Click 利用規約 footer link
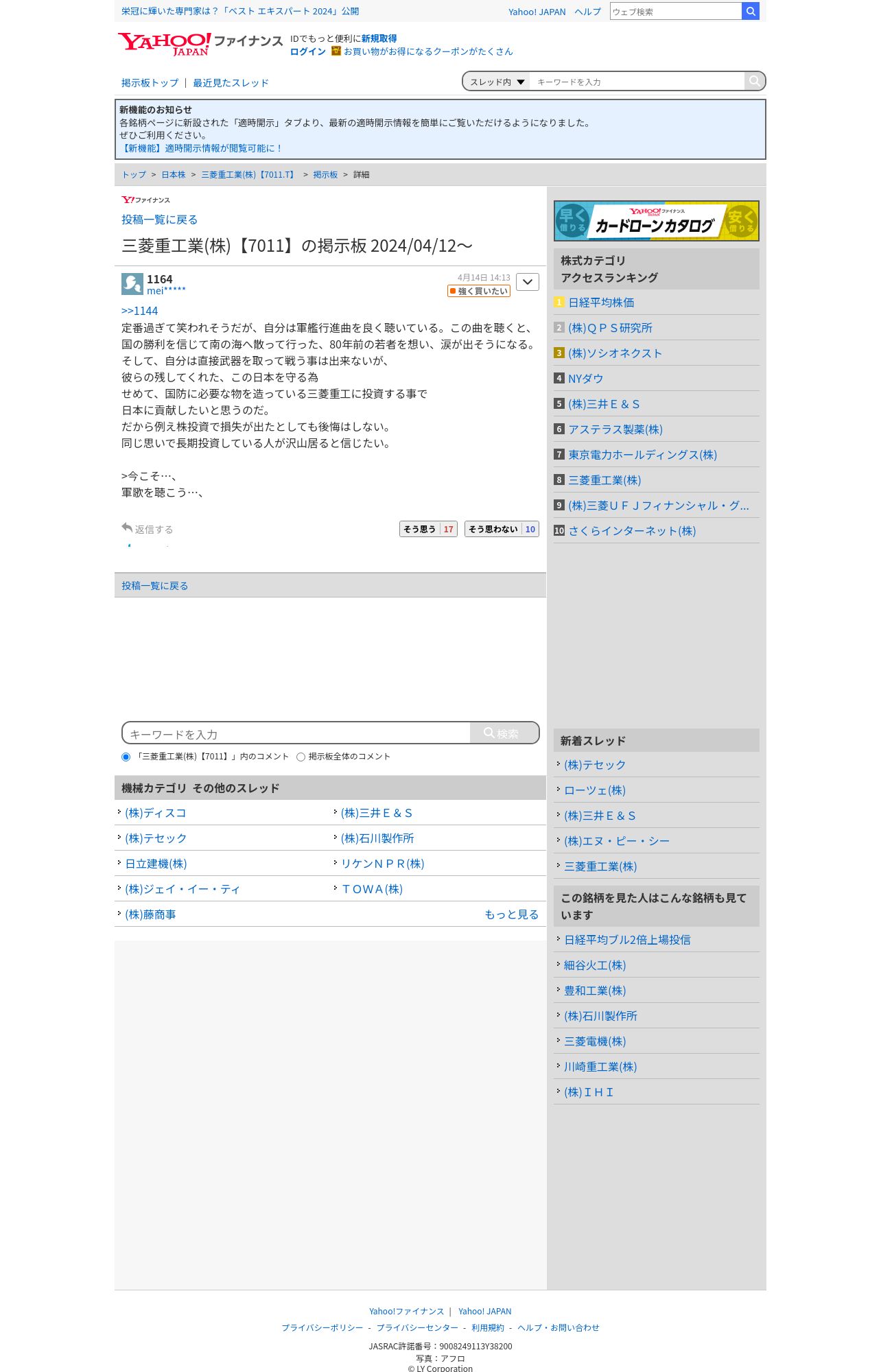The height and width of the screenshot is (1372, 881). pos(488,1327)
